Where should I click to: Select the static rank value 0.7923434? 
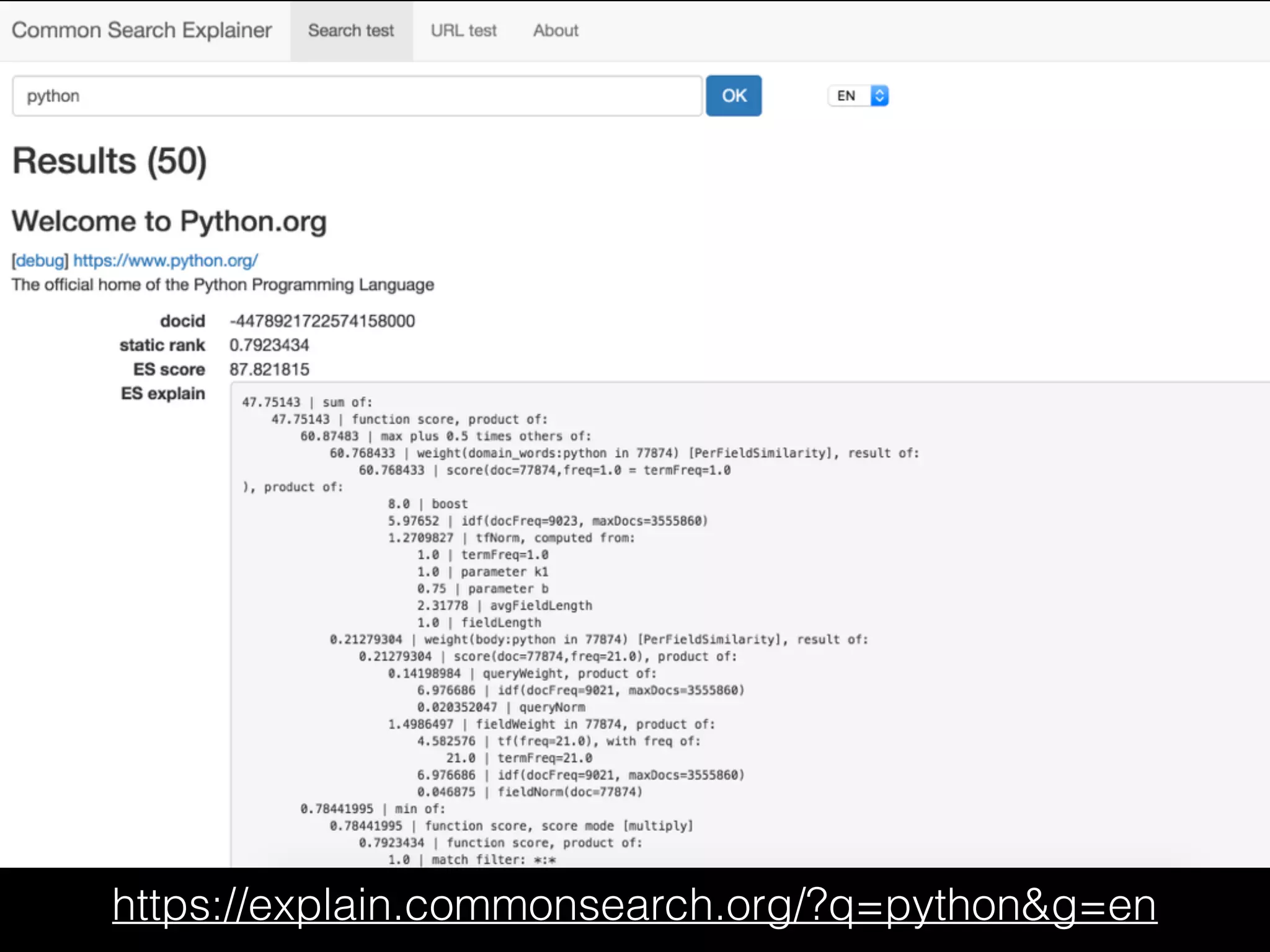click(x=269, y=345)
